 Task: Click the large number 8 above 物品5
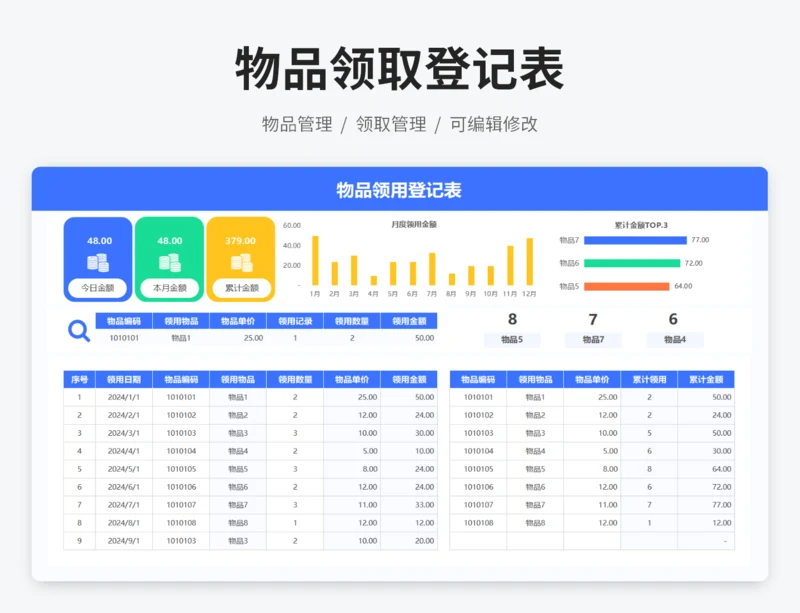(x=512, y=319)
